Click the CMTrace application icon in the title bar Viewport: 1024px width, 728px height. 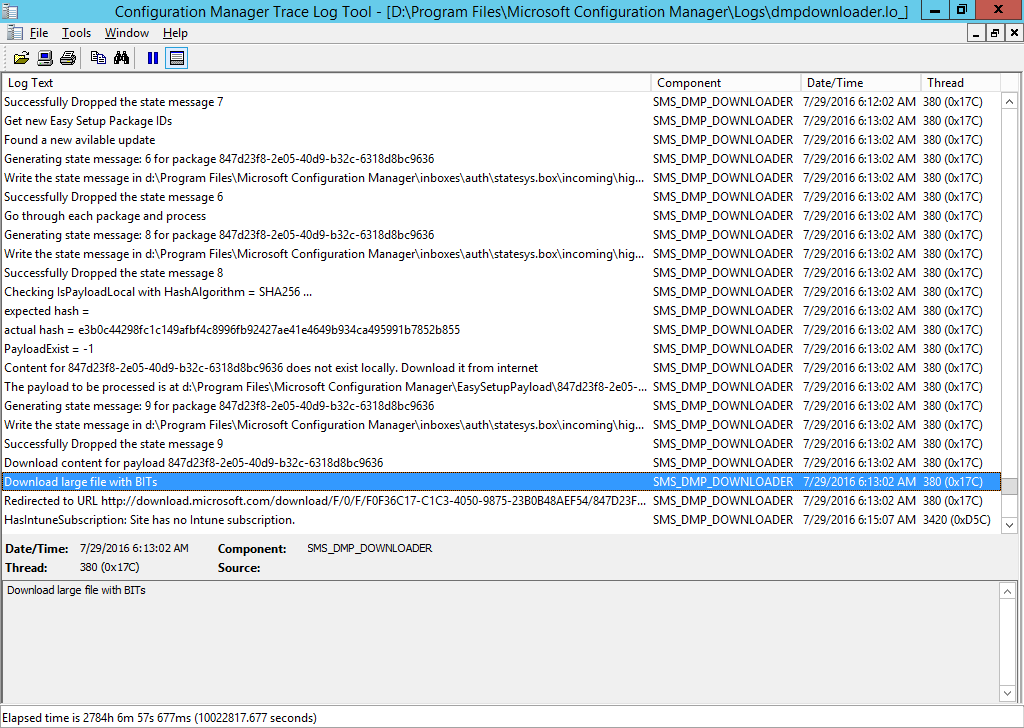[x=10, y=11]
